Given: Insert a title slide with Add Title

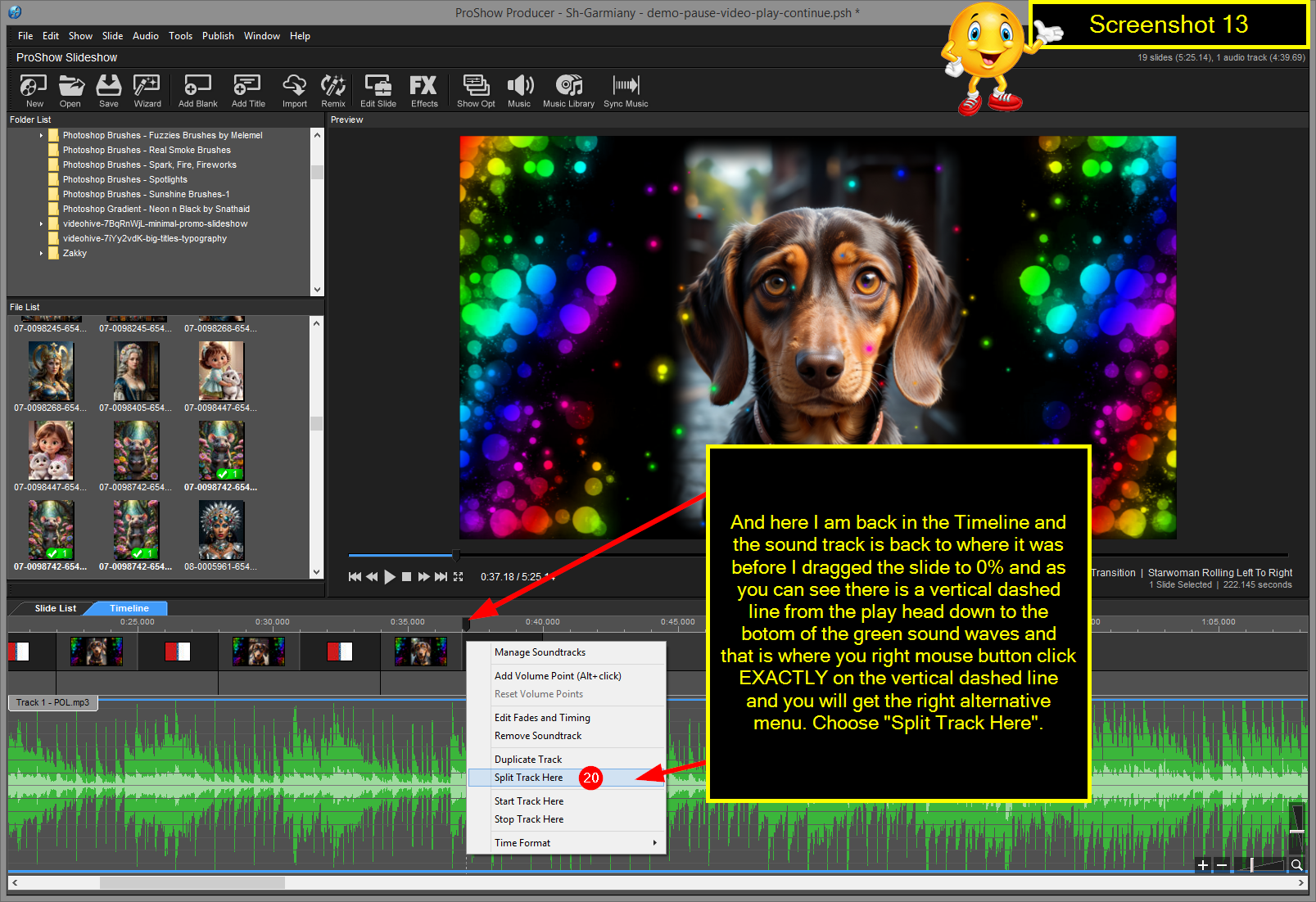Looking at the screenshot, I should tap(247, 90).
